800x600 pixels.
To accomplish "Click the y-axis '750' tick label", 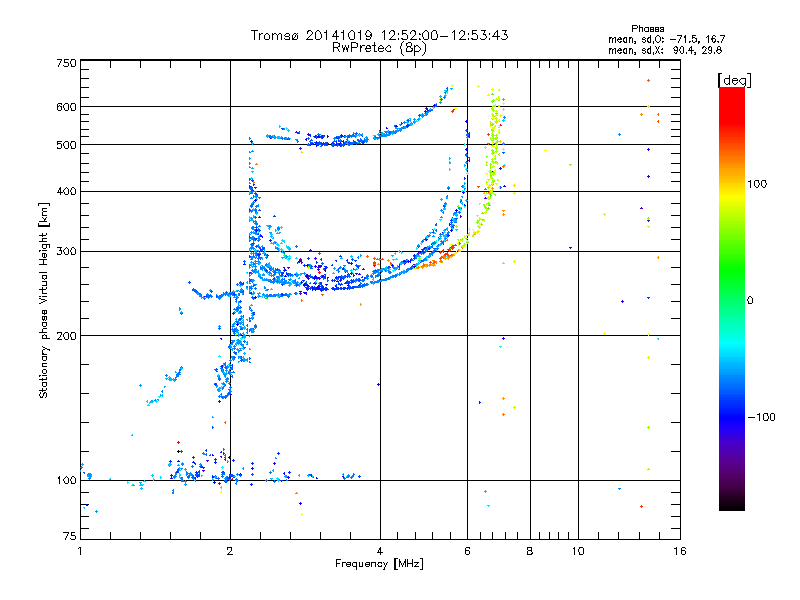I will pos(66,63).
